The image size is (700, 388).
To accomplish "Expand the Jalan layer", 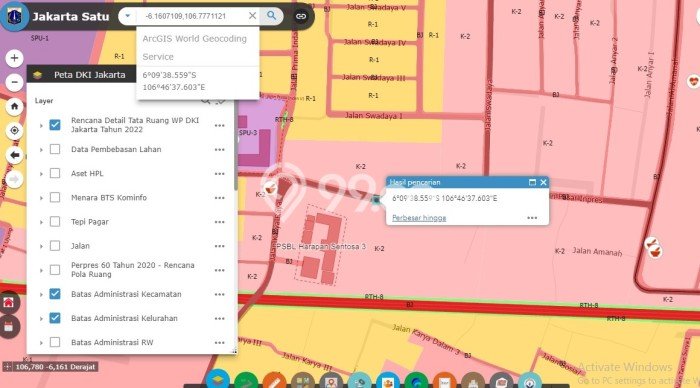I will tap(41, 246).
